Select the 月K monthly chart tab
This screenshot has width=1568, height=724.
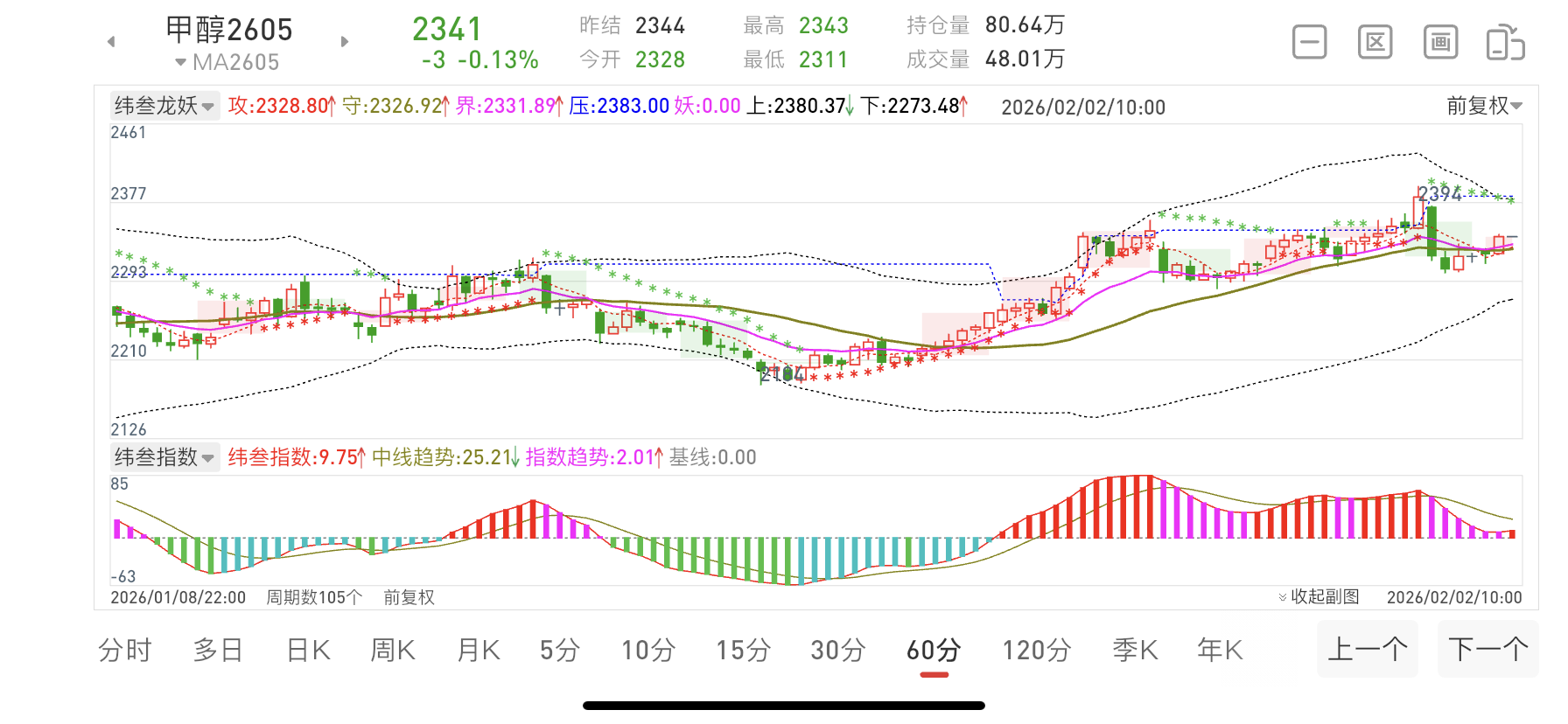479,651
